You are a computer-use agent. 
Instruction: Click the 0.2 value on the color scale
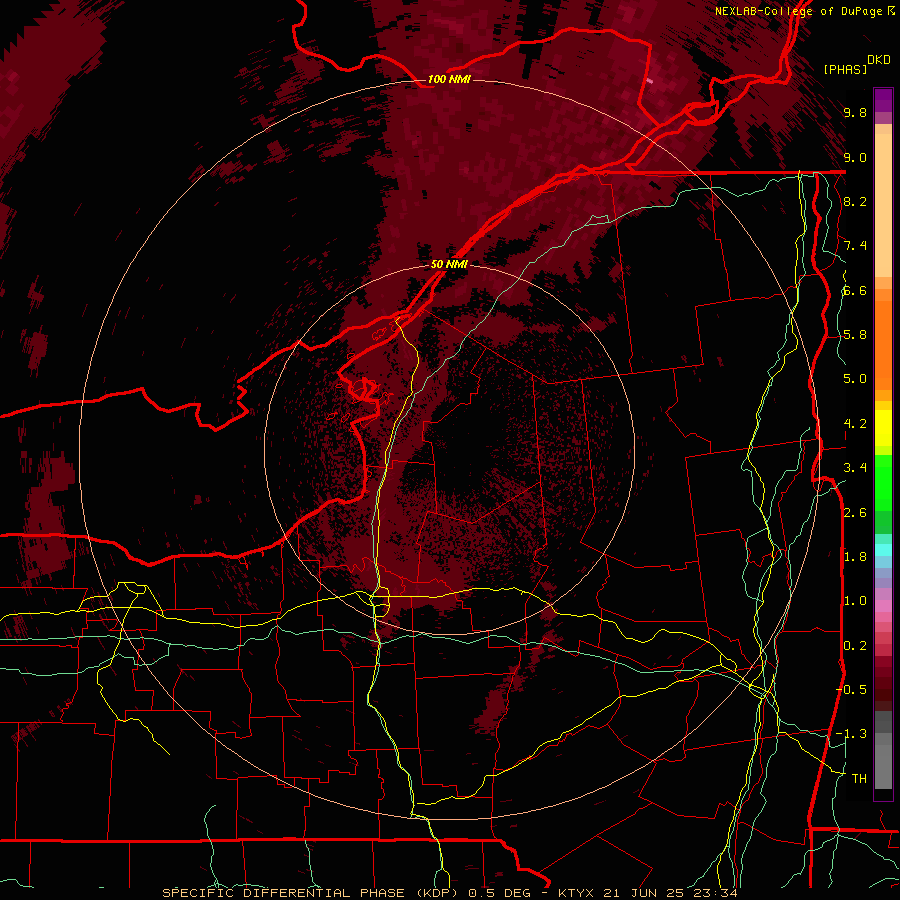click(x=855, y=646)
